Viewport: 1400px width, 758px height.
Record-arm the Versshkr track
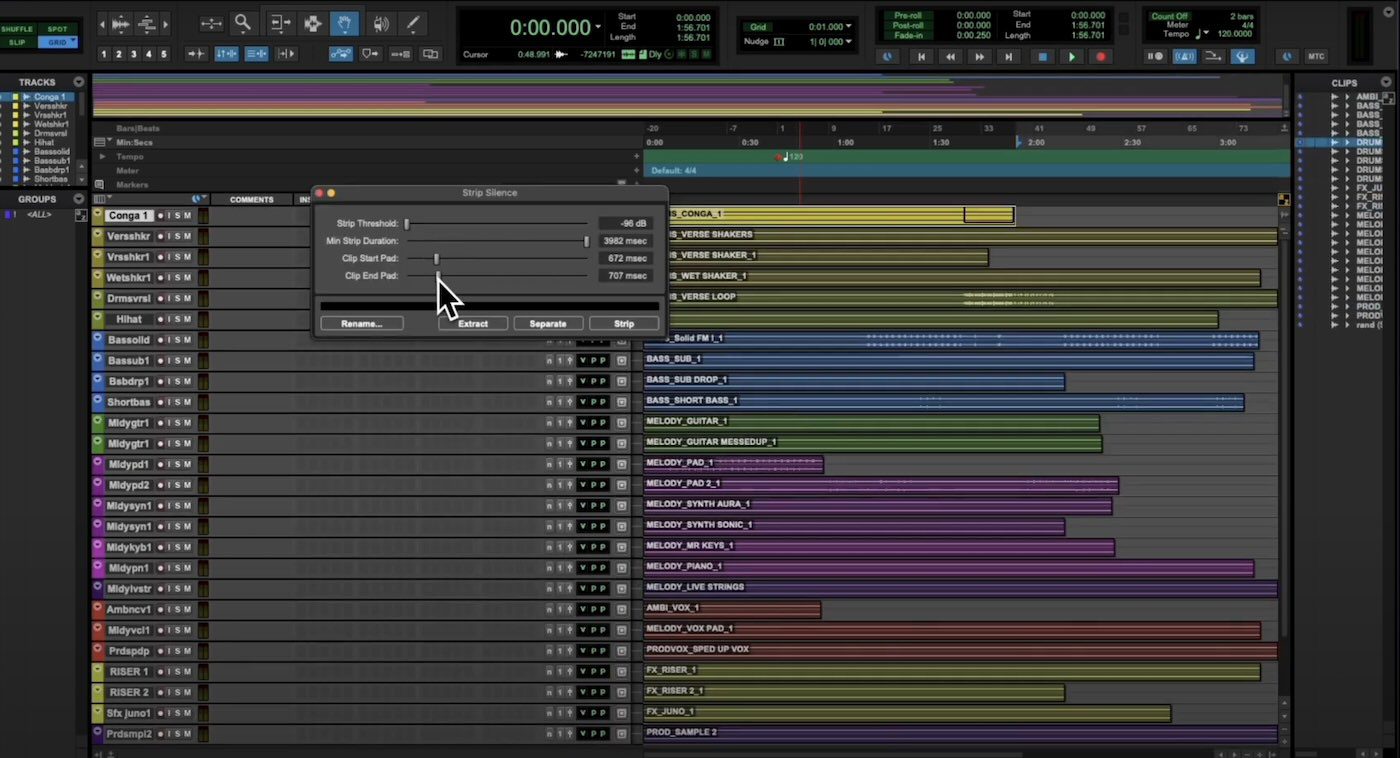160,236
